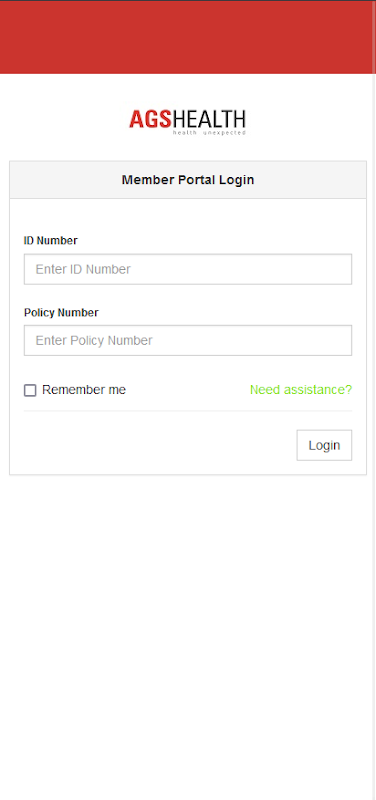The width and height of the screenshot is (376, 800).
Task: Click the red AGS letters in logo
Action: point(151,119)
